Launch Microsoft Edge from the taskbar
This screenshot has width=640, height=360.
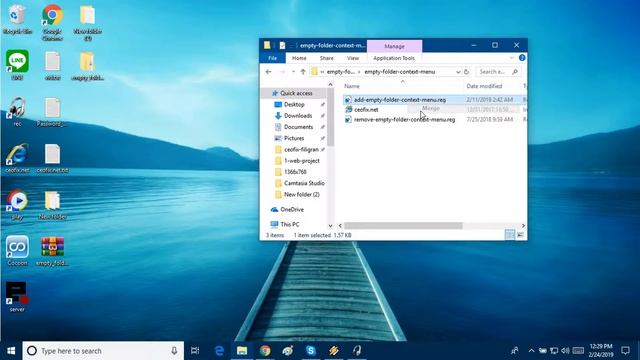tap(219, 351)
